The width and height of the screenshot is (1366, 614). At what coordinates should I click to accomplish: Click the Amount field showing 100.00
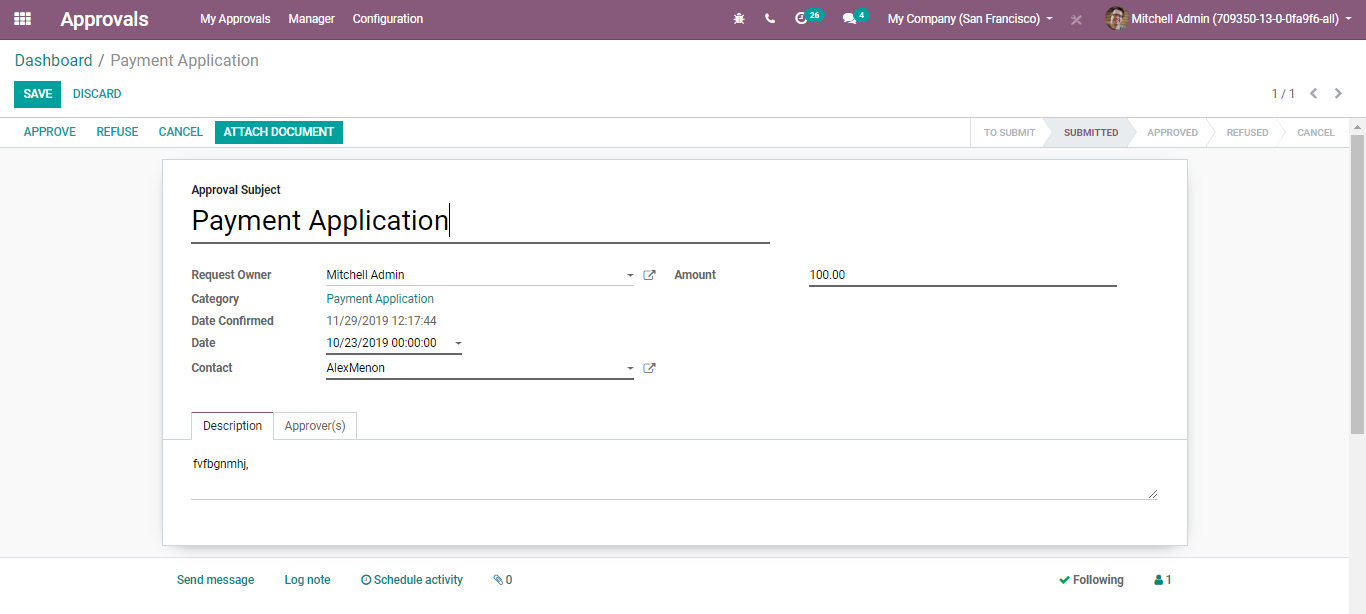point(962,275)
